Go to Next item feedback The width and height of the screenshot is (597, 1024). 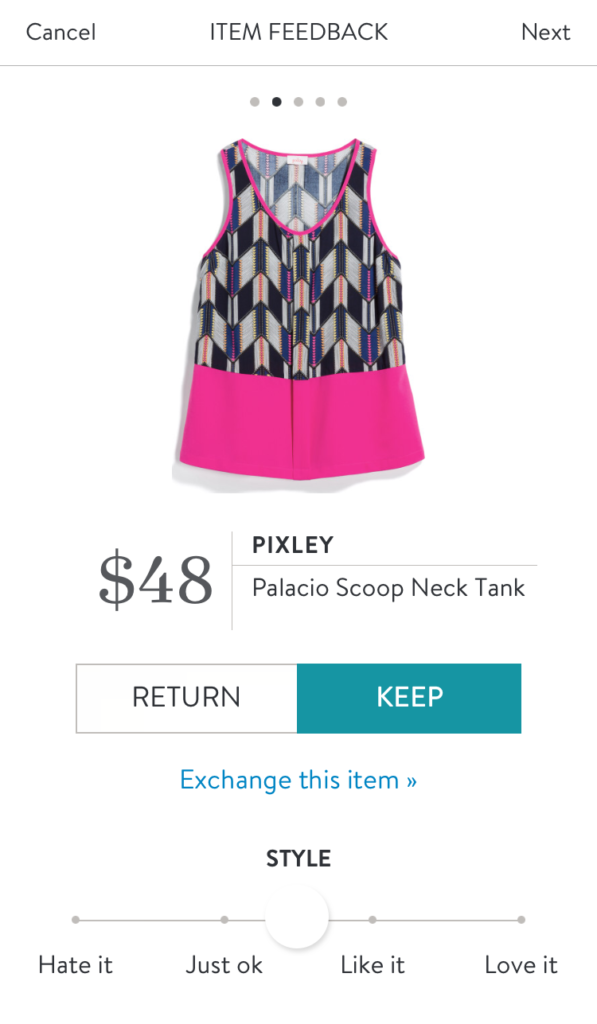[545, 32]
